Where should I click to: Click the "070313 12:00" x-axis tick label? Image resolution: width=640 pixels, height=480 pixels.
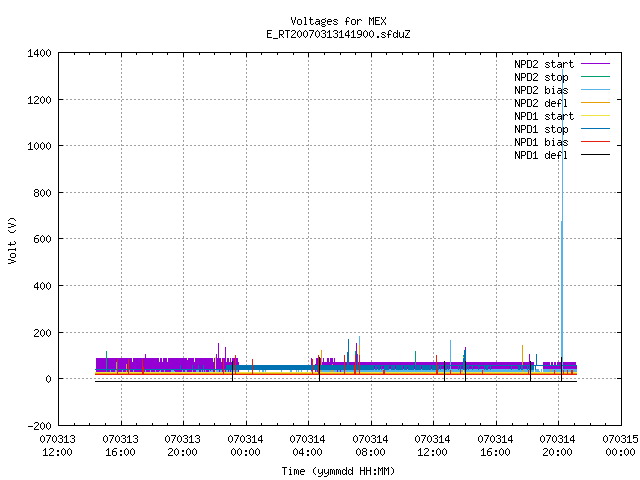click(x=58, y=446)
